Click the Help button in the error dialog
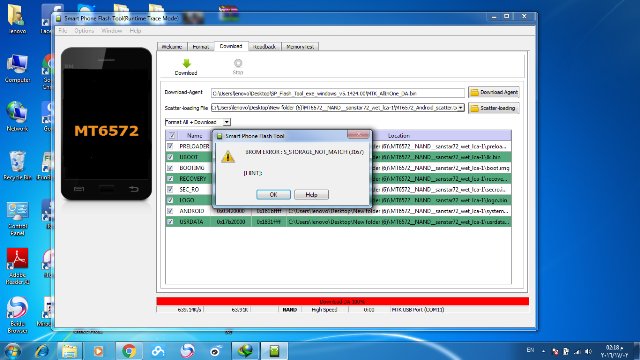The image size is (640, 360). 311,195
